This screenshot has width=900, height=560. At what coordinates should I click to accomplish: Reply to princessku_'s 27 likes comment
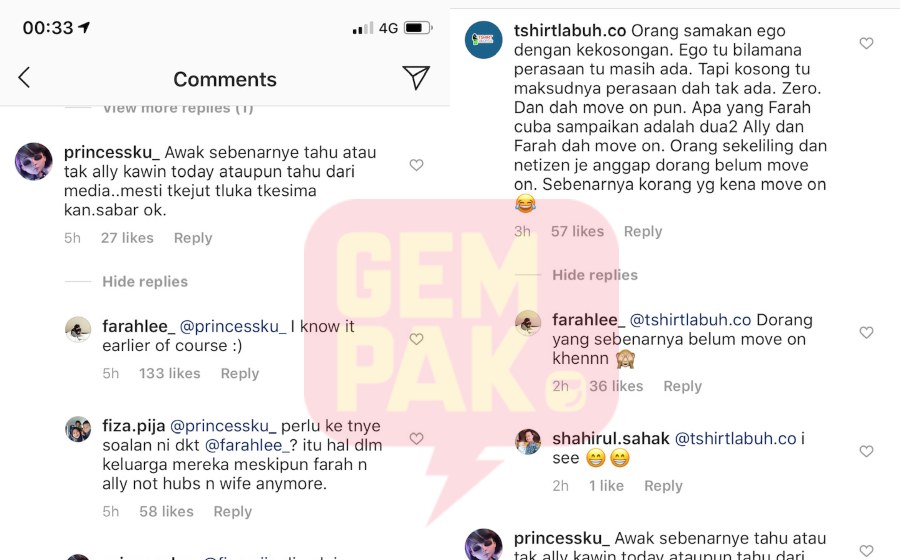point(193,238)
